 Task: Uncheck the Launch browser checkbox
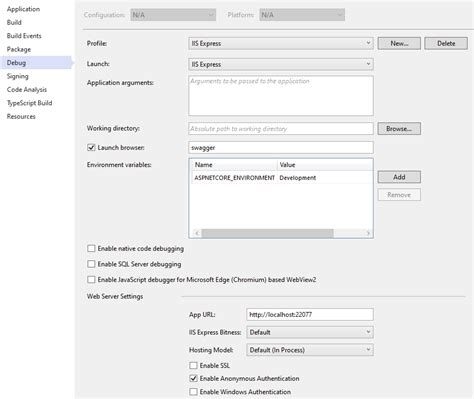click(x=91, y=147)
